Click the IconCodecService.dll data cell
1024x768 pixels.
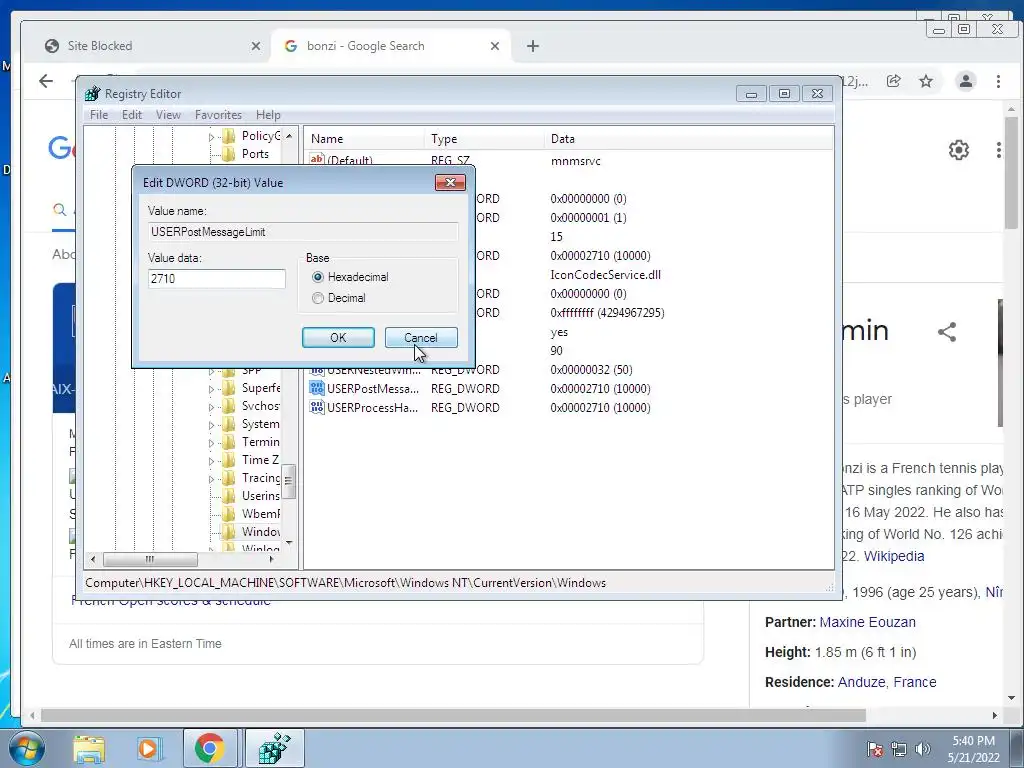605,275
